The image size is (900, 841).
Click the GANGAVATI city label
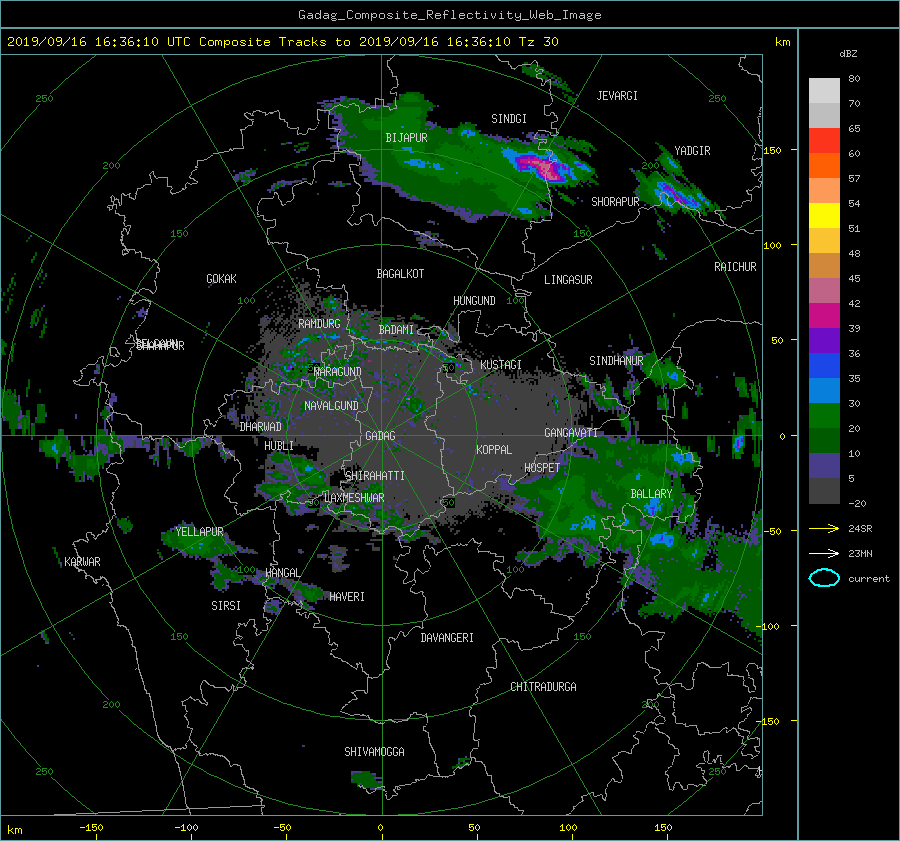(571, 433)
